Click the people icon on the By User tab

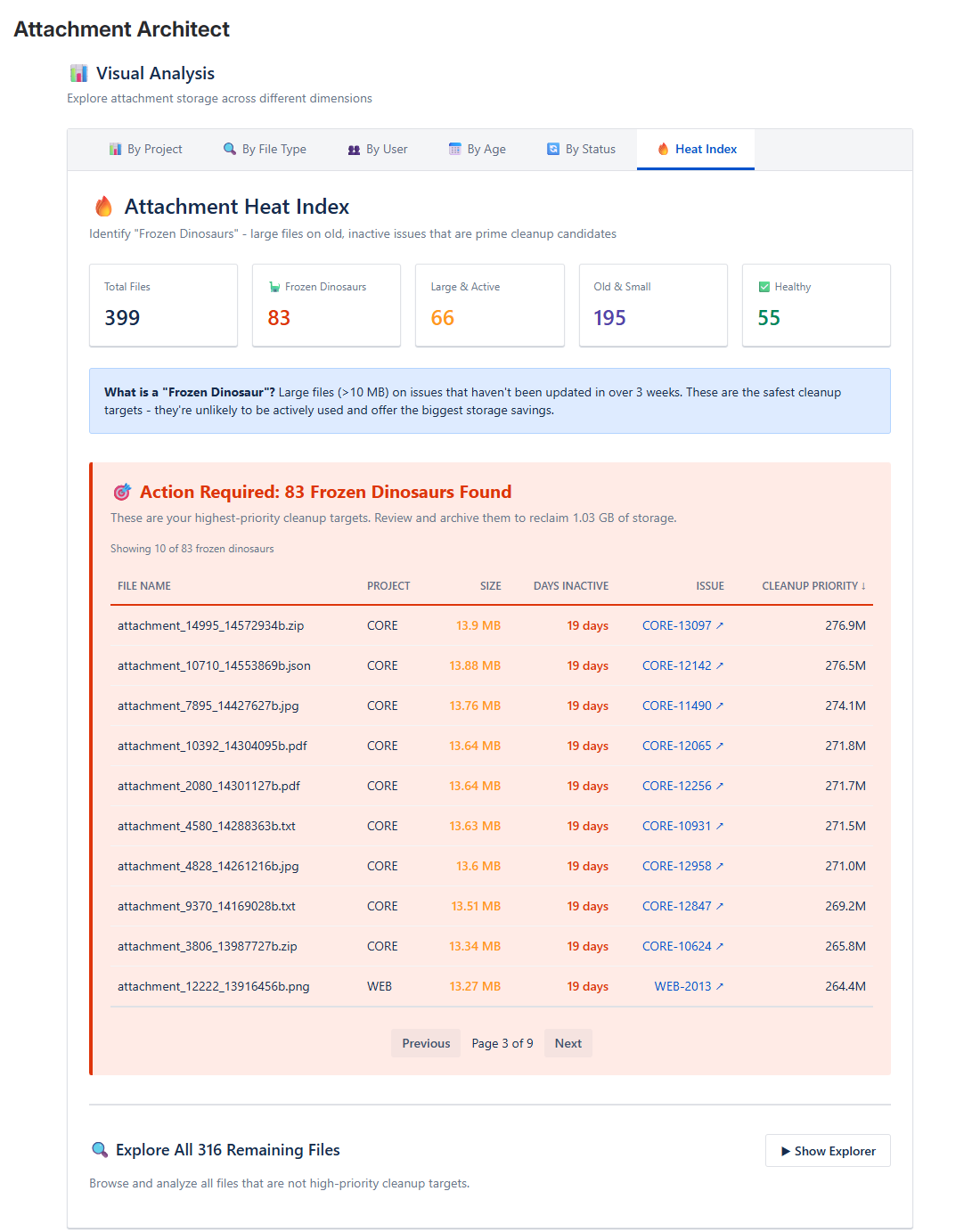pos(354,149)
